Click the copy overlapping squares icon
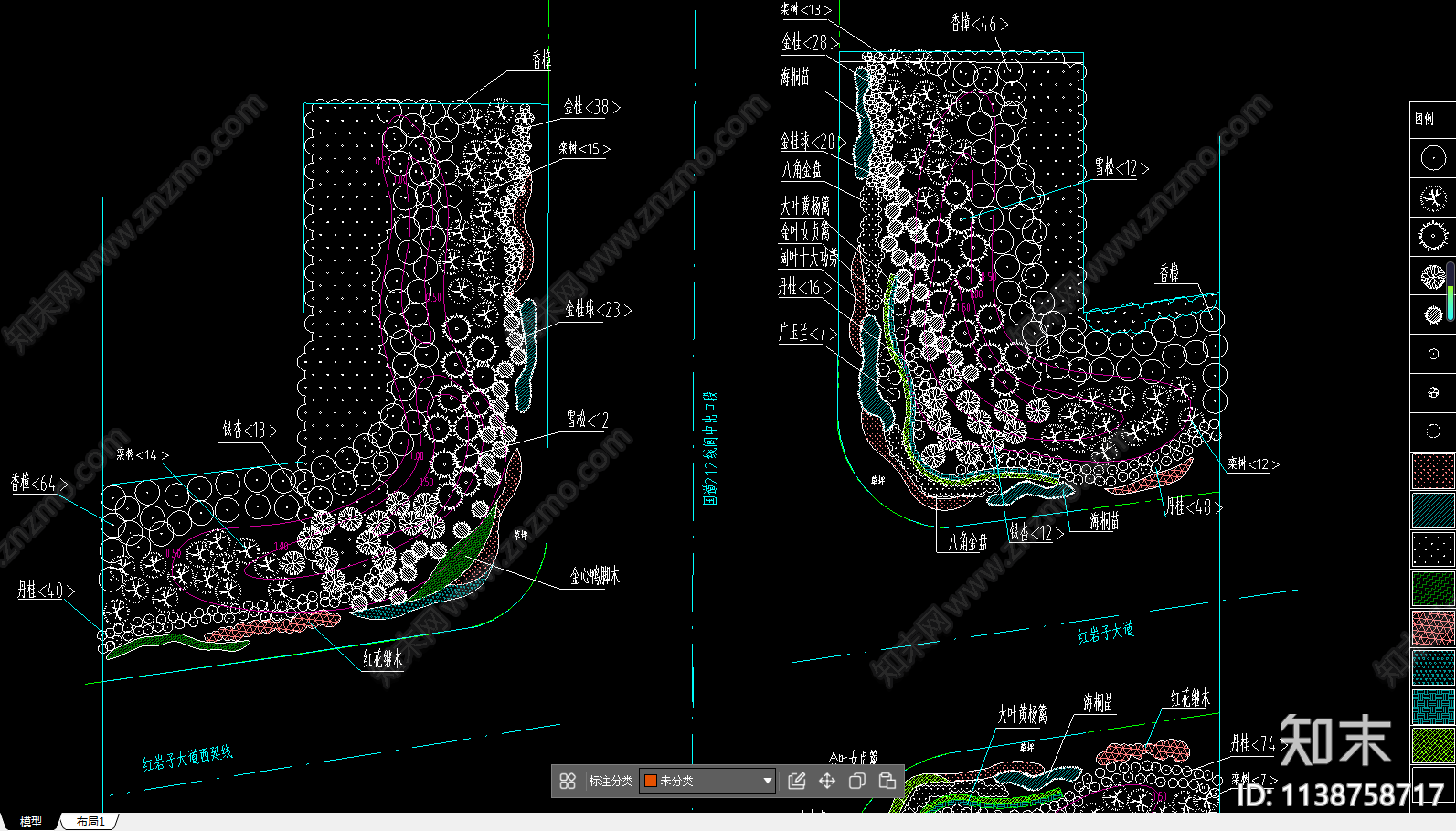The image size is (1456, 831). [x=857, y=781]
